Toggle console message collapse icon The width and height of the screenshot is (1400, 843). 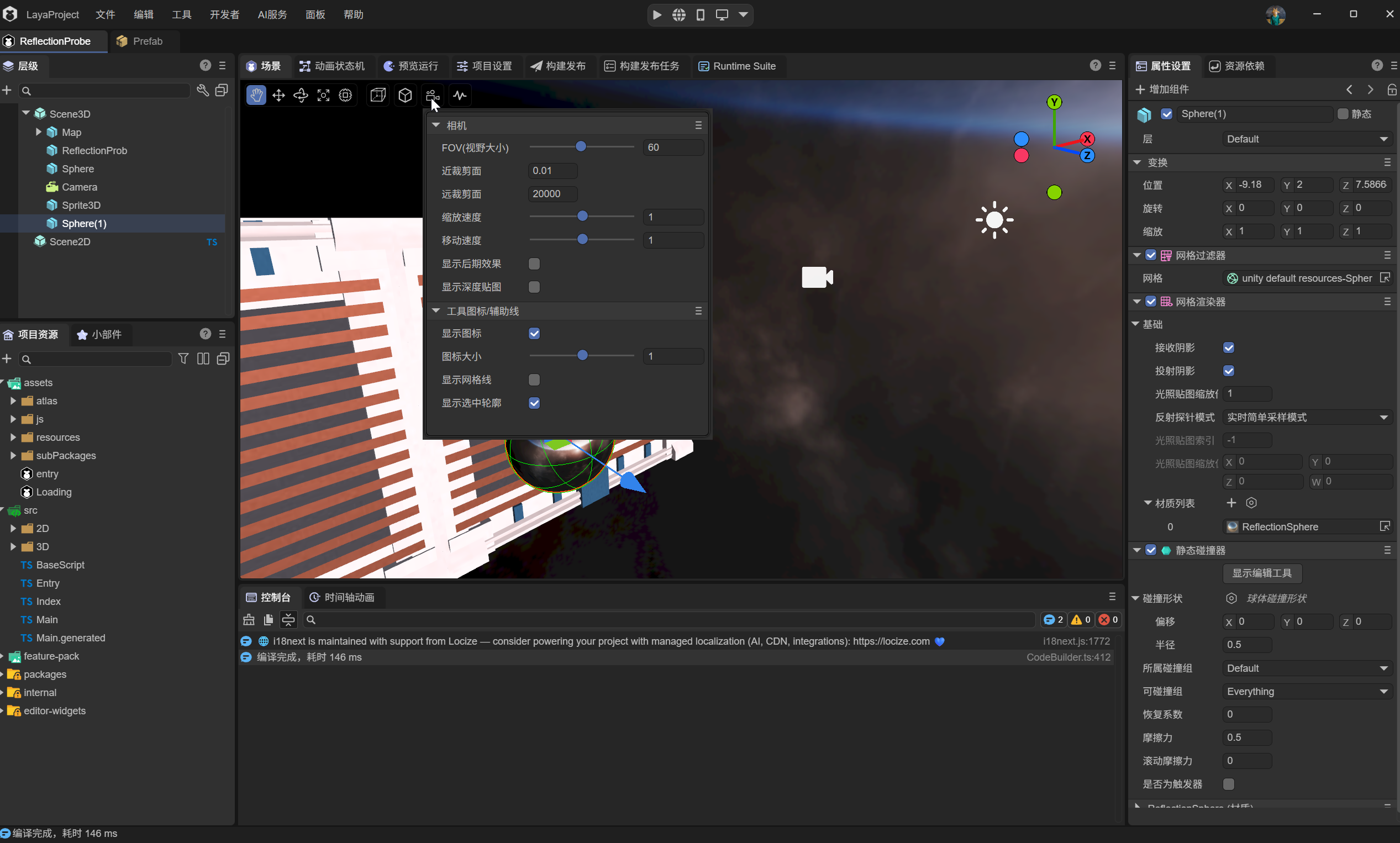pos(288,620)
